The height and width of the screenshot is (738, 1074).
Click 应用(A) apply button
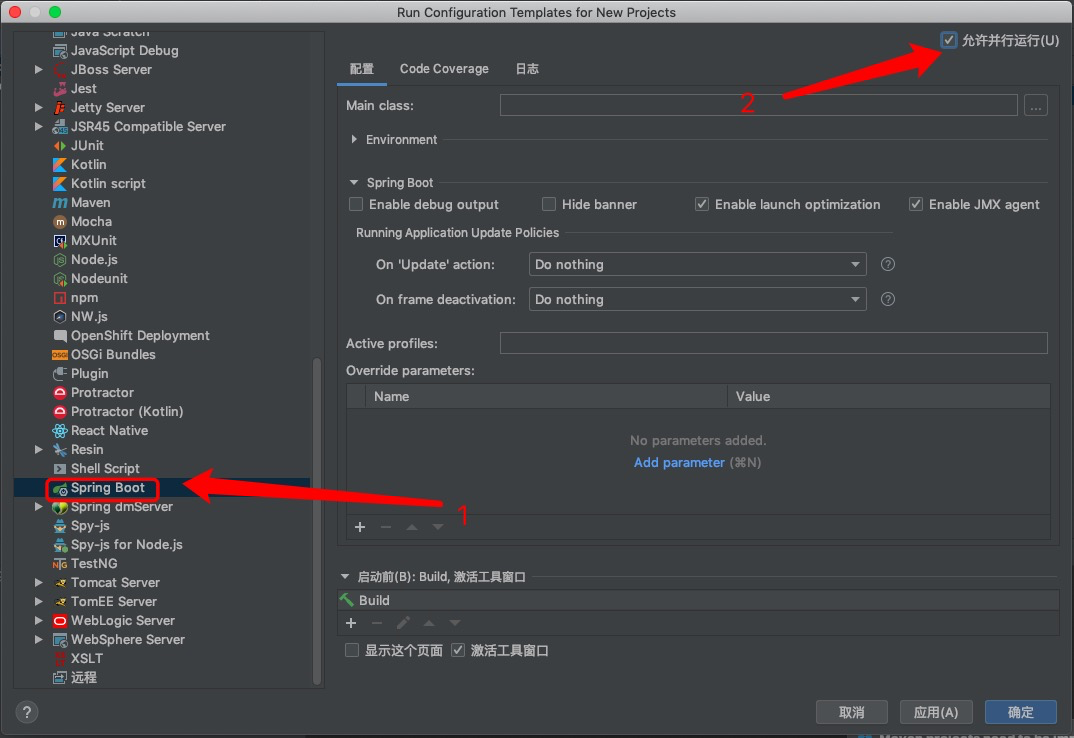[936, 712]
